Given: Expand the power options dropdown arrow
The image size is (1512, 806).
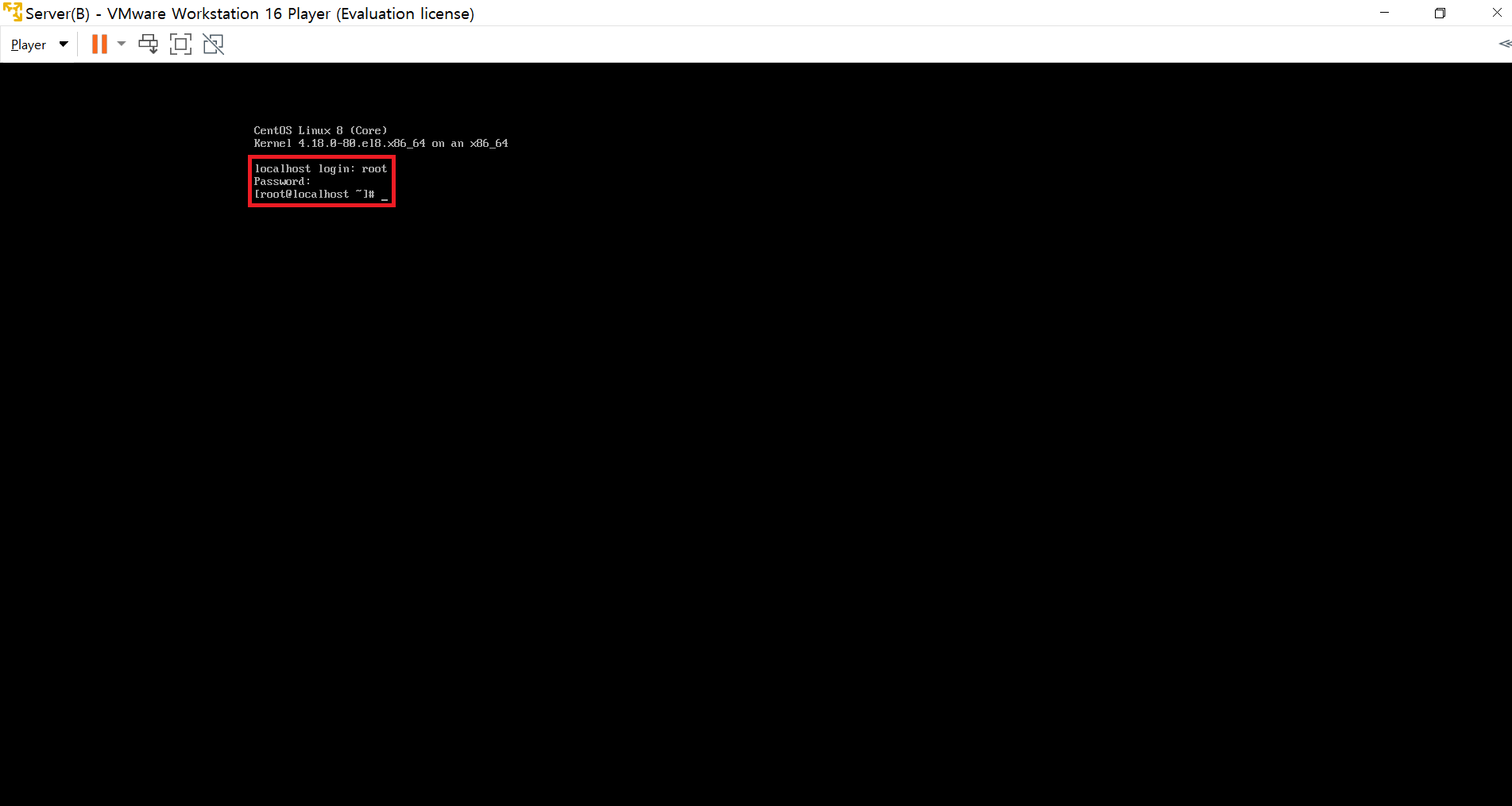Looking at the screenshot, I should click(122, 44).
